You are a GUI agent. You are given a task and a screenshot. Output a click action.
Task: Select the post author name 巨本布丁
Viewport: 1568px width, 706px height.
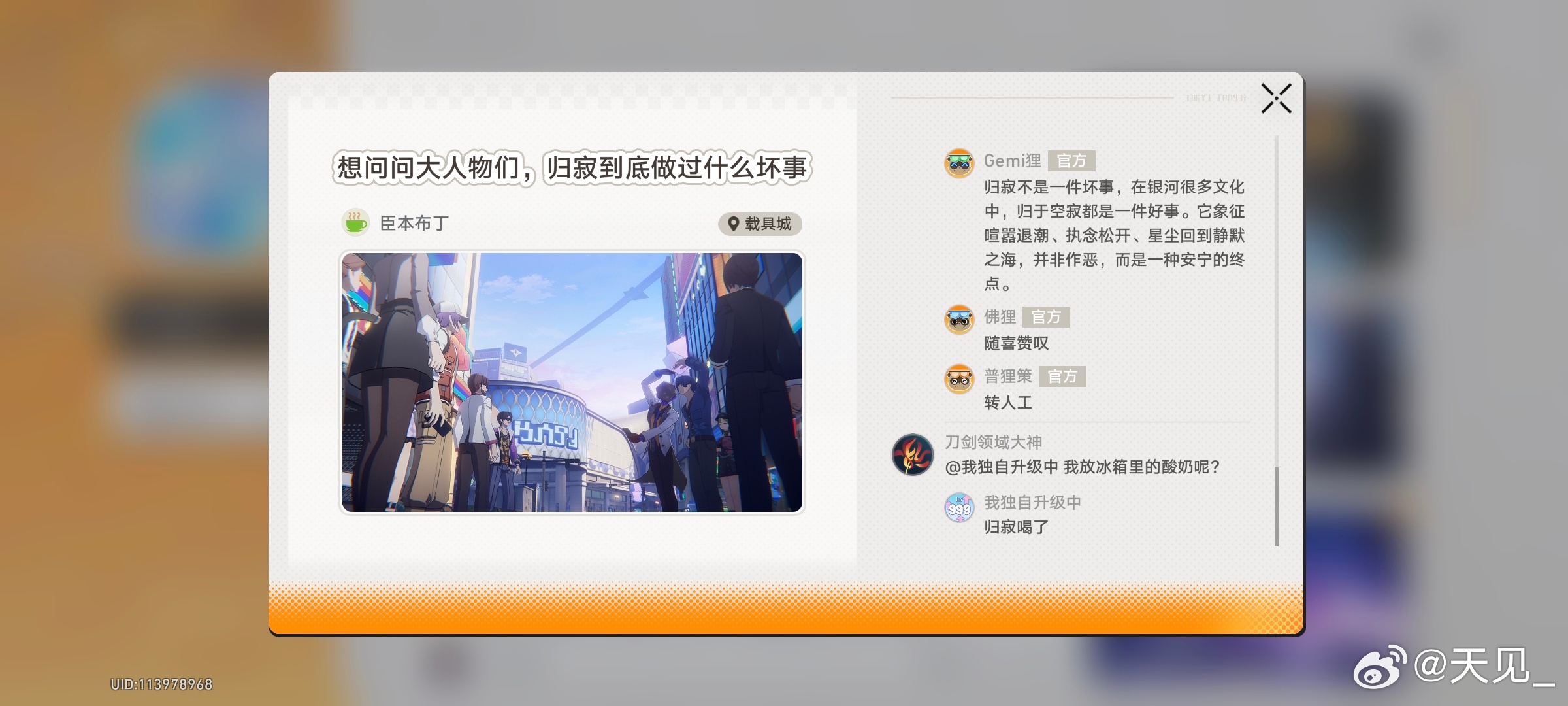tap(414, 224)
